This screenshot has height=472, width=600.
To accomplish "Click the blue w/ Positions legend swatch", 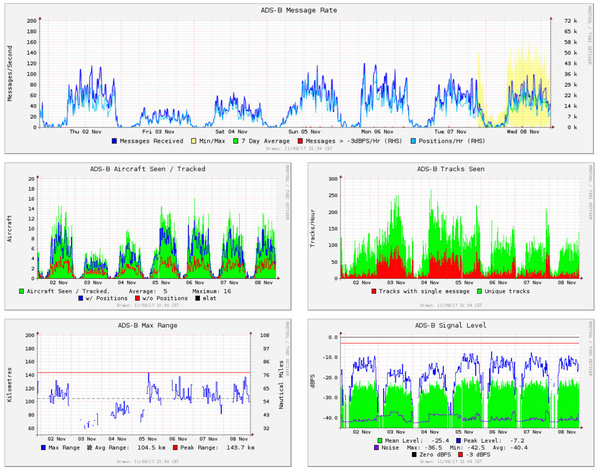I will tap(80, 298).
